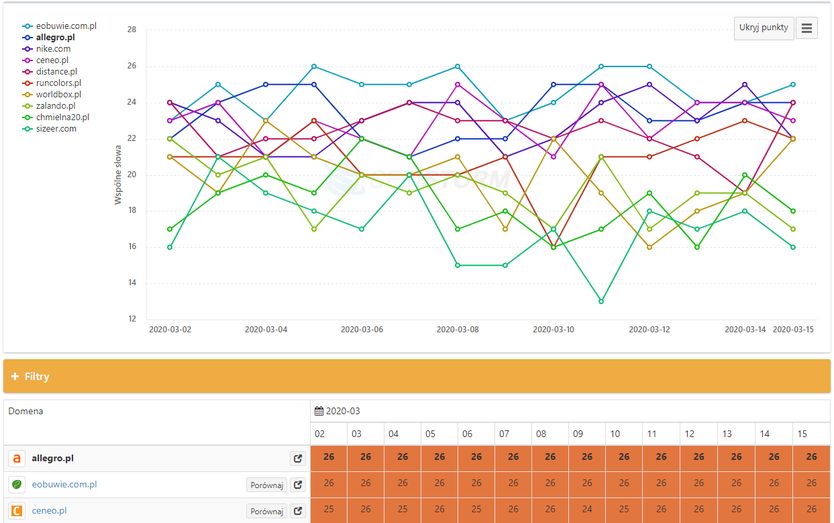Toggle distance.pl series in legend
Screen dimensions: 834x523
pos(49,71)
